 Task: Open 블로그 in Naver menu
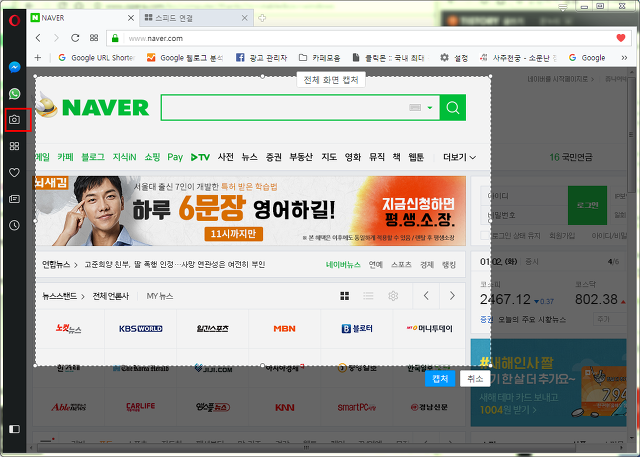click(93, 157)
